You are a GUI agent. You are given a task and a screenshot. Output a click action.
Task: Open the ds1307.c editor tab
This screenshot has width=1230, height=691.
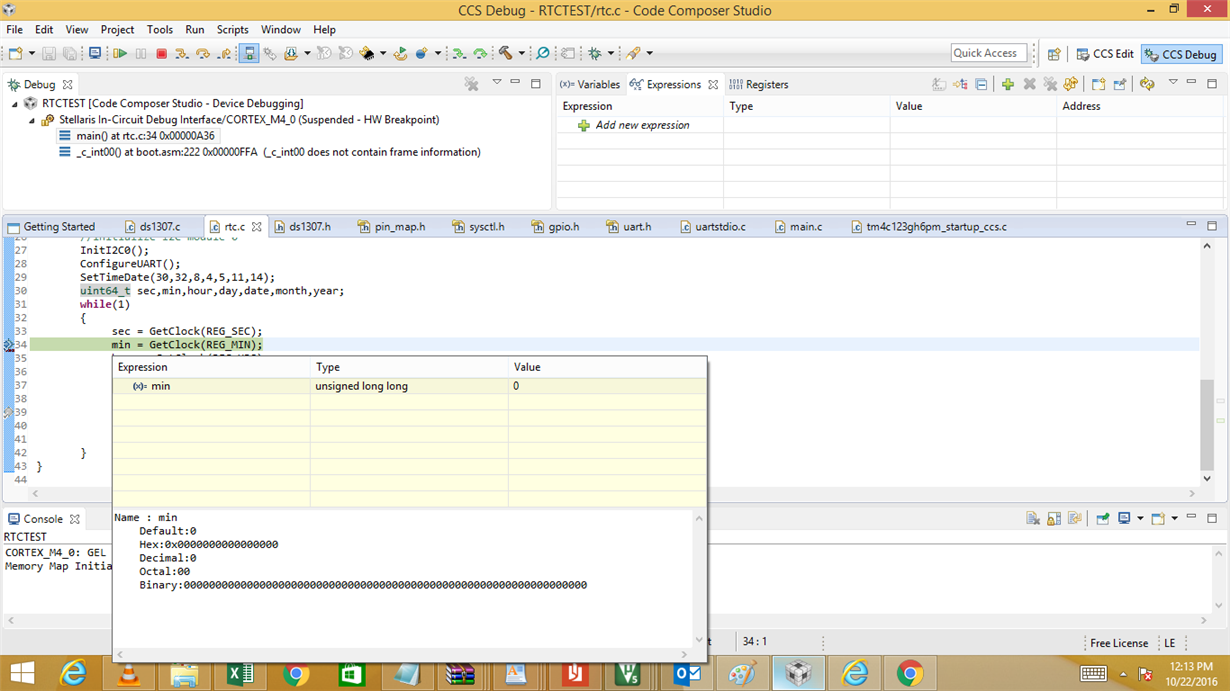tap(153, 227)
